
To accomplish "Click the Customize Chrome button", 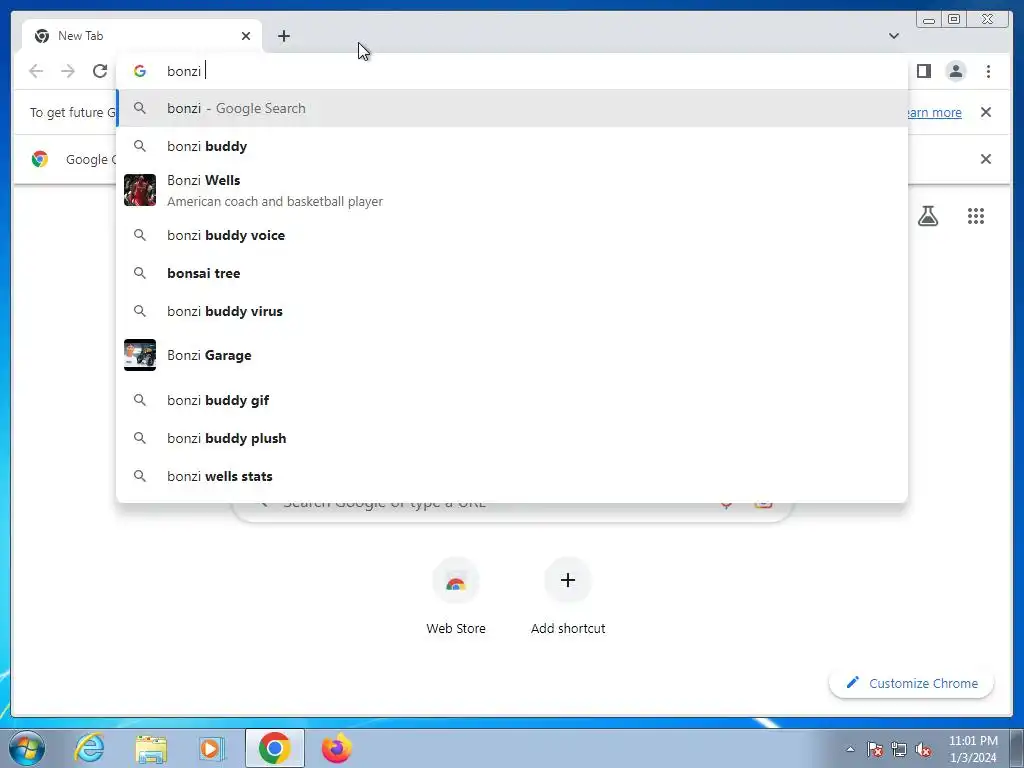I will point(912,683).
